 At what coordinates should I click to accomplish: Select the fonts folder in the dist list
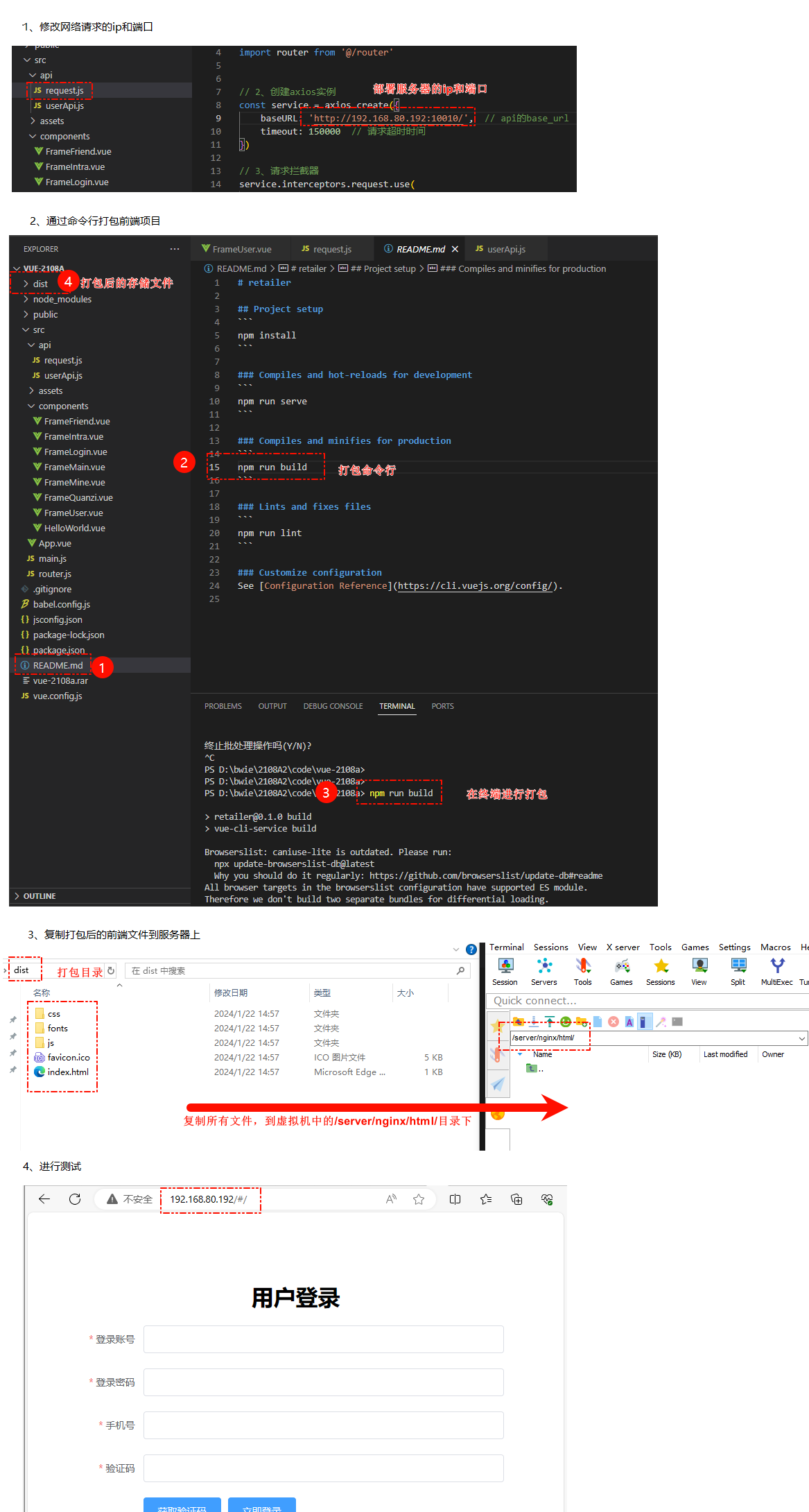tap(57, 1028)
